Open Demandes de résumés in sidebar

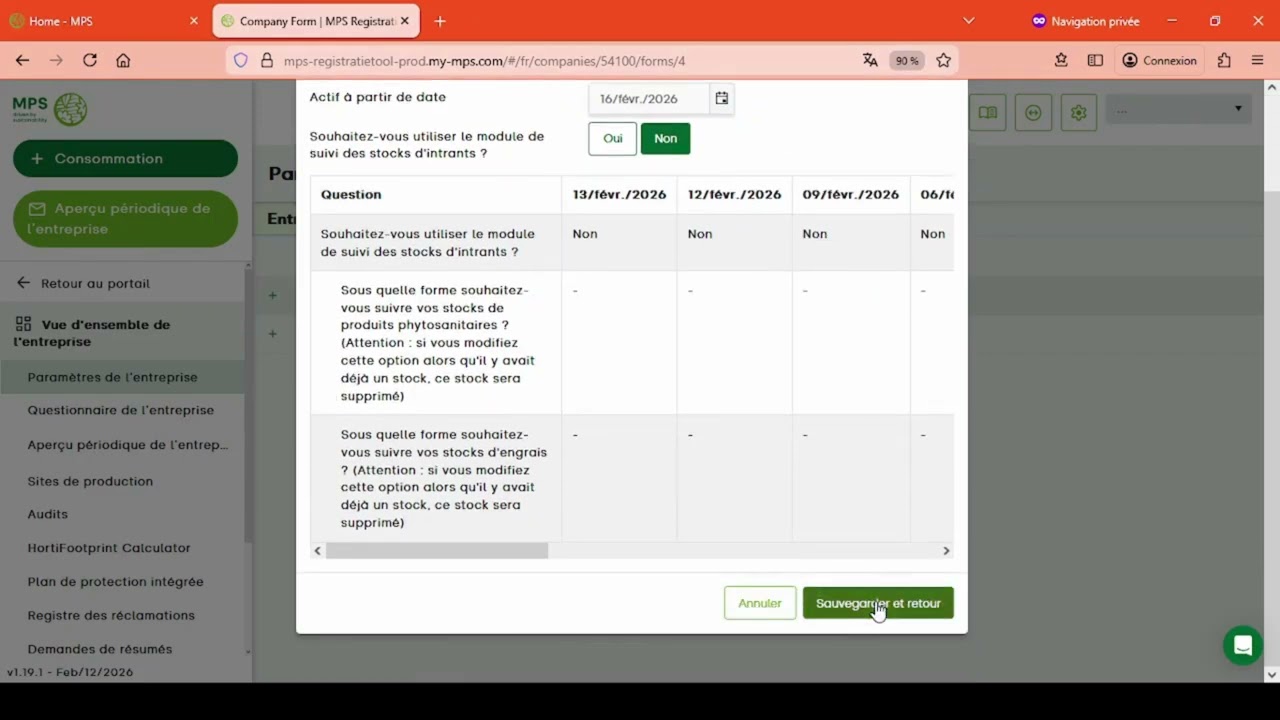coord(100,649)
